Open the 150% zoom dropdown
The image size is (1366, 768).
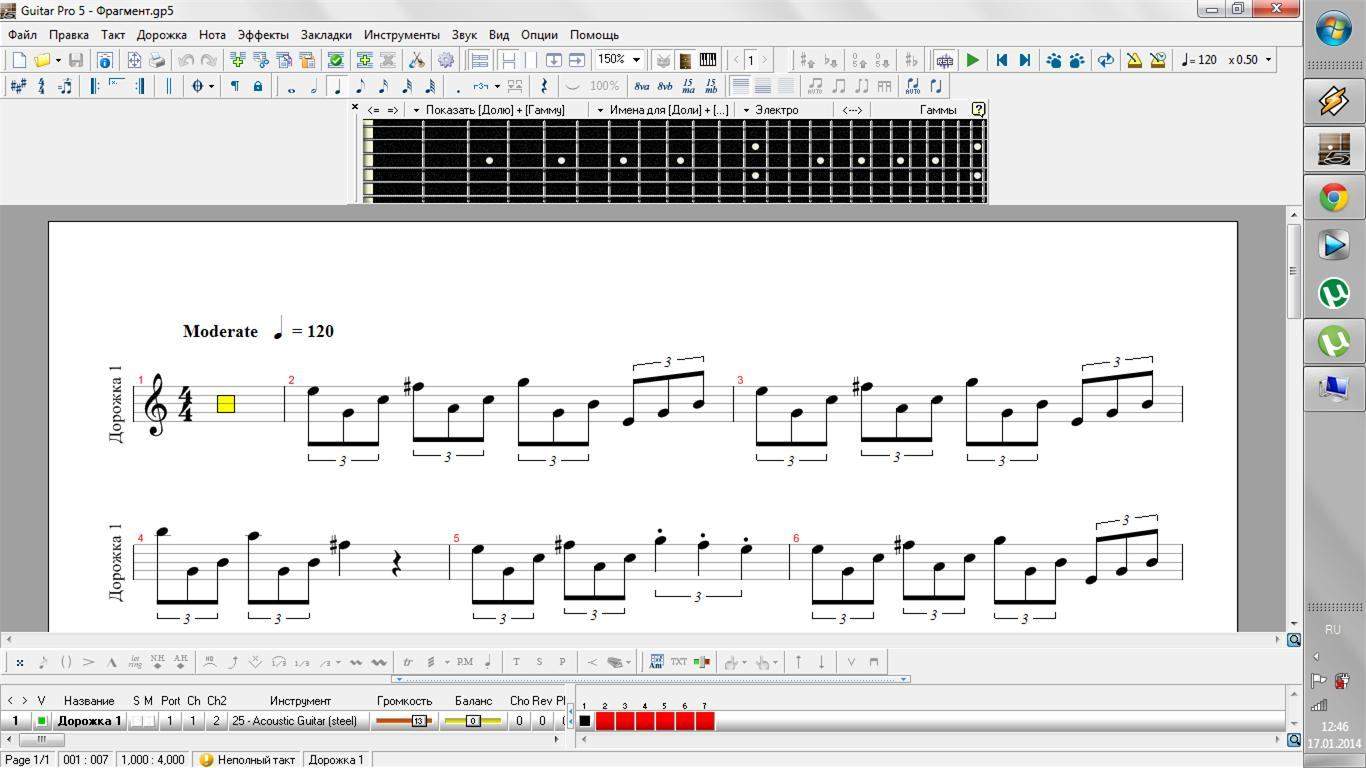click(636, 60)
